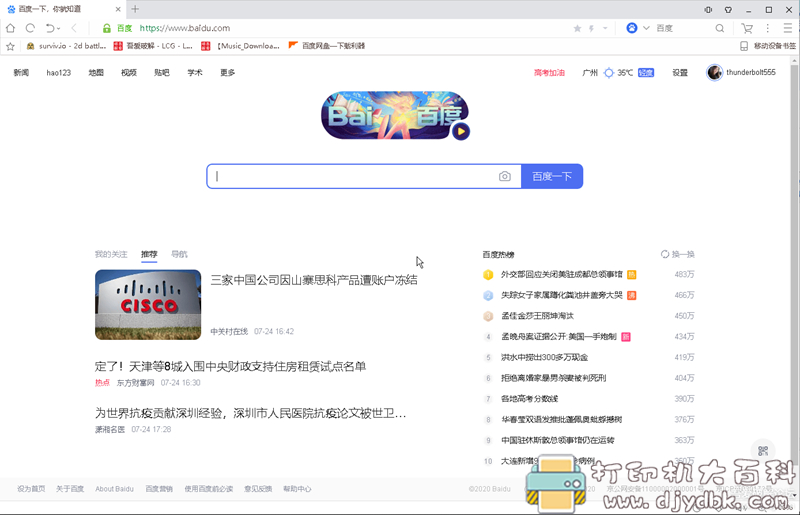Open 深圳经验 hospital headline

click(251, 413)
